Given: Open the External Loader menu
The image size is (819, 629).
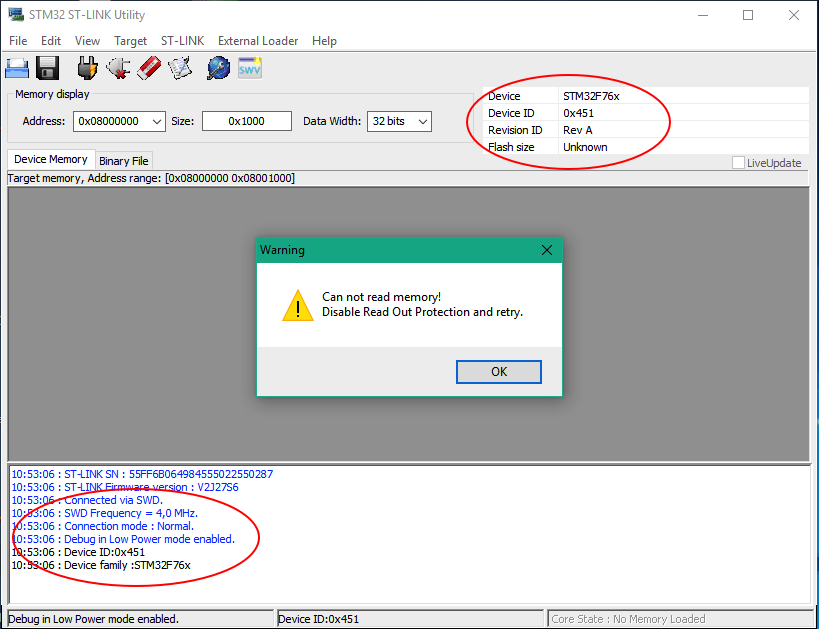Looking at the screenshot, I should pos(258,41).
